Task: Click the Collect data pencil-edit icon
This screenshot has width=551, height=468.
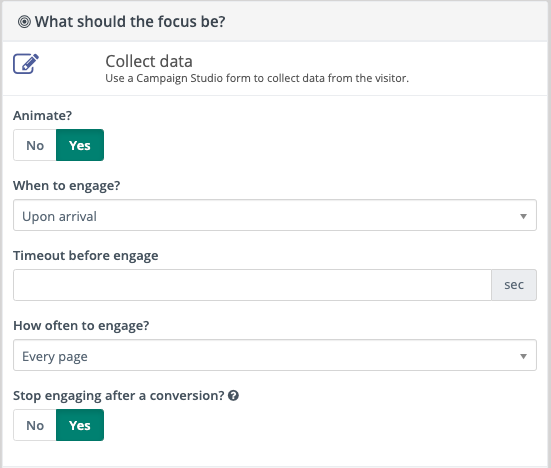Action: pos(26,64)
